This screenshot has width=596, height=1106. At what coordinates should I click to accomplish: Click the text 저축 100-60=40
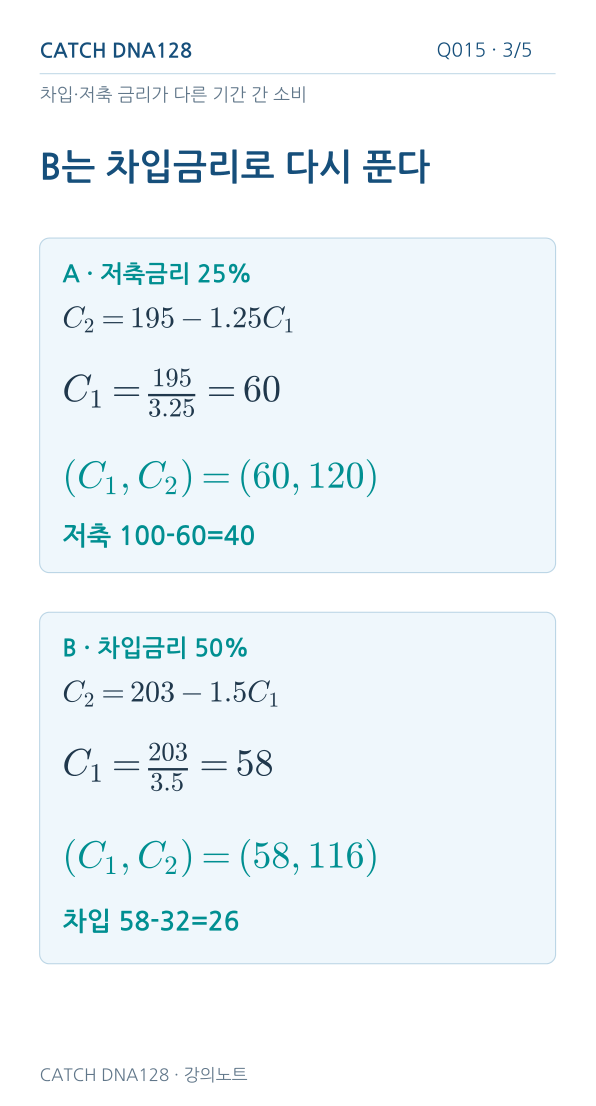point(159,536)
